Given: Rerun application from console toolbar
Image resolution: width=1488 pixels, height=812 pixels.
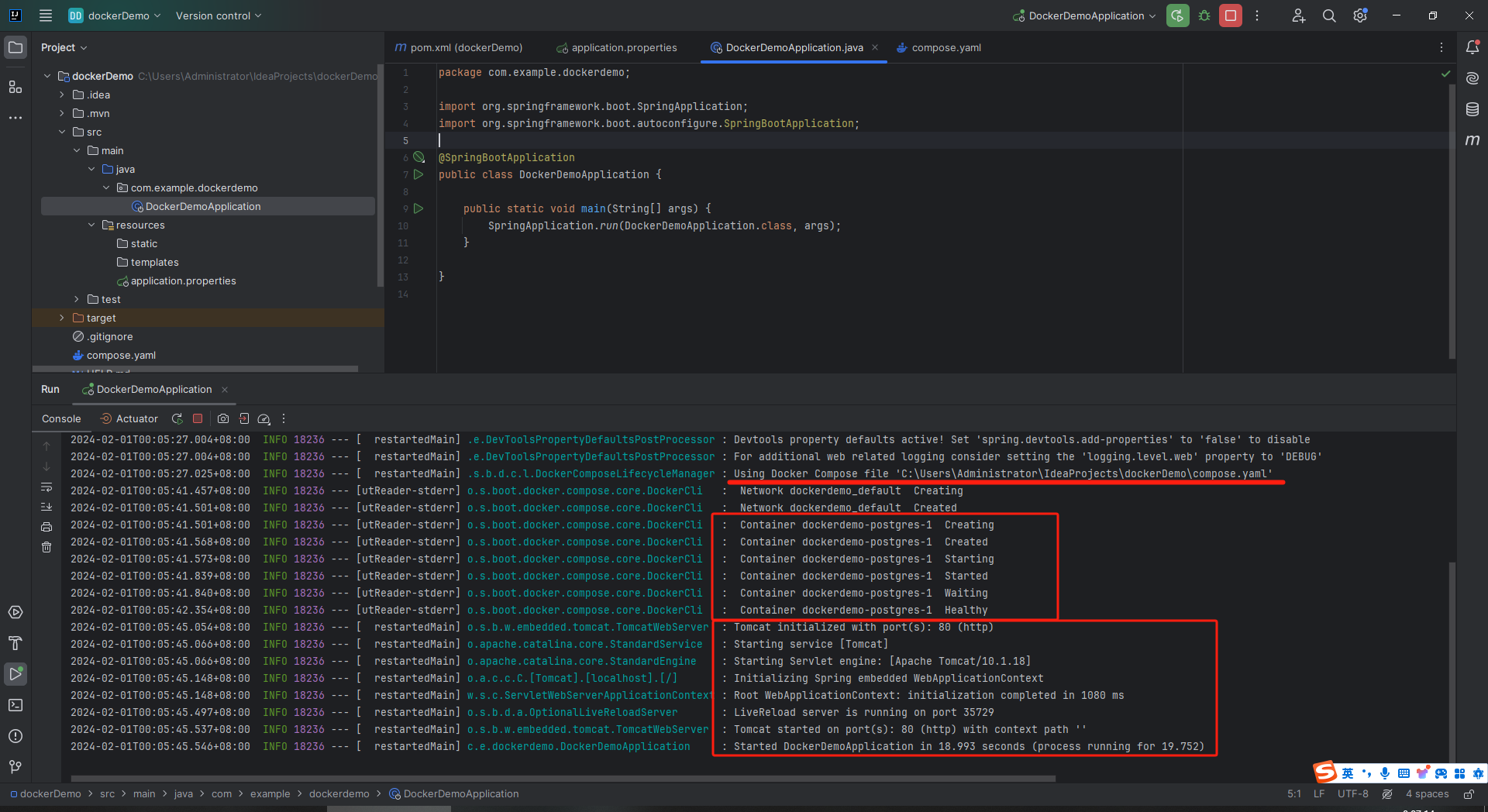Looking at the screenshot, I should [x=177, y=418].
